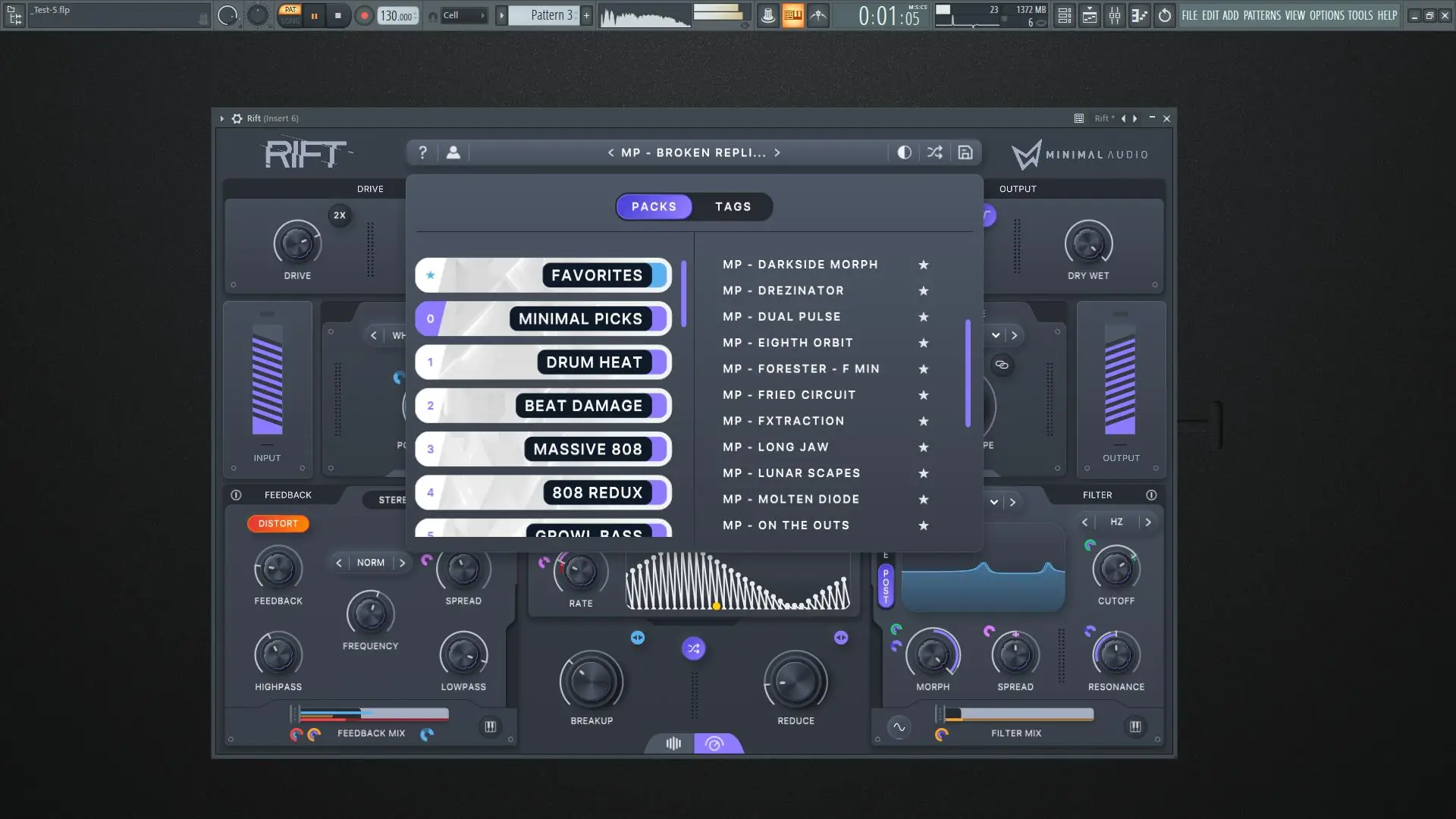The height and width of the screenshot is (819, 1456).
Task: Open the help question mark icon
Action: coord(423,152)
